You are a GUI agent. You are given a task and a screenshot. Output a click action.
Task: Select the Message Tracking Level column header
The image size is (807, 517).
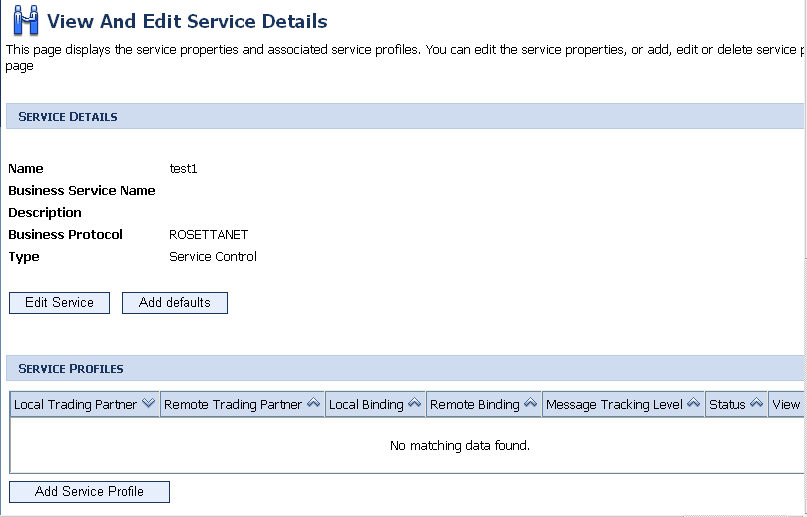click(623, 404)
